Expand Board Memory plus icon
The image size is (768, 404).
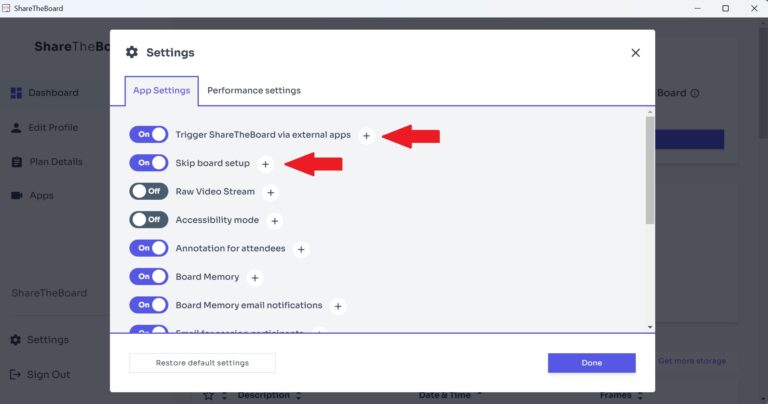(255, 278)
